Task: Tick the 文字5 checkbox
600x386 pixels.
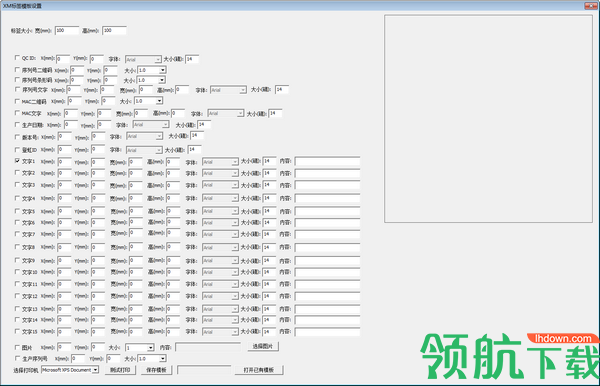Action: (x=17, y=211)
